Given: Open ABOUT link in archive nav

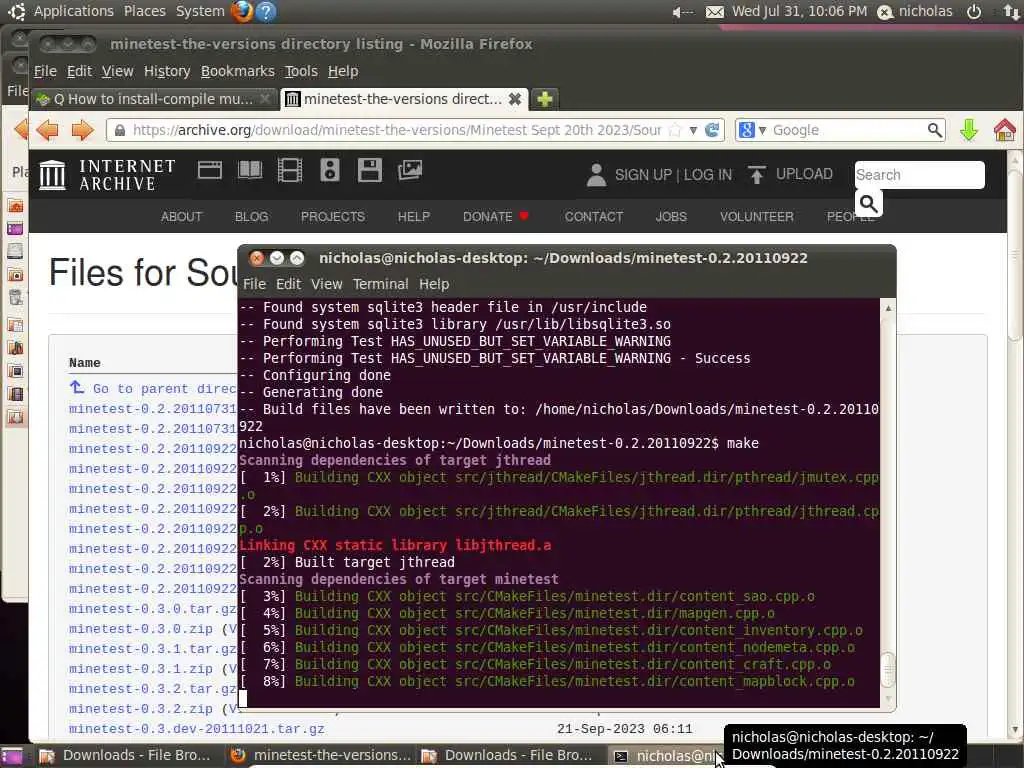Looking at the screenshot, I should [181, 217].
